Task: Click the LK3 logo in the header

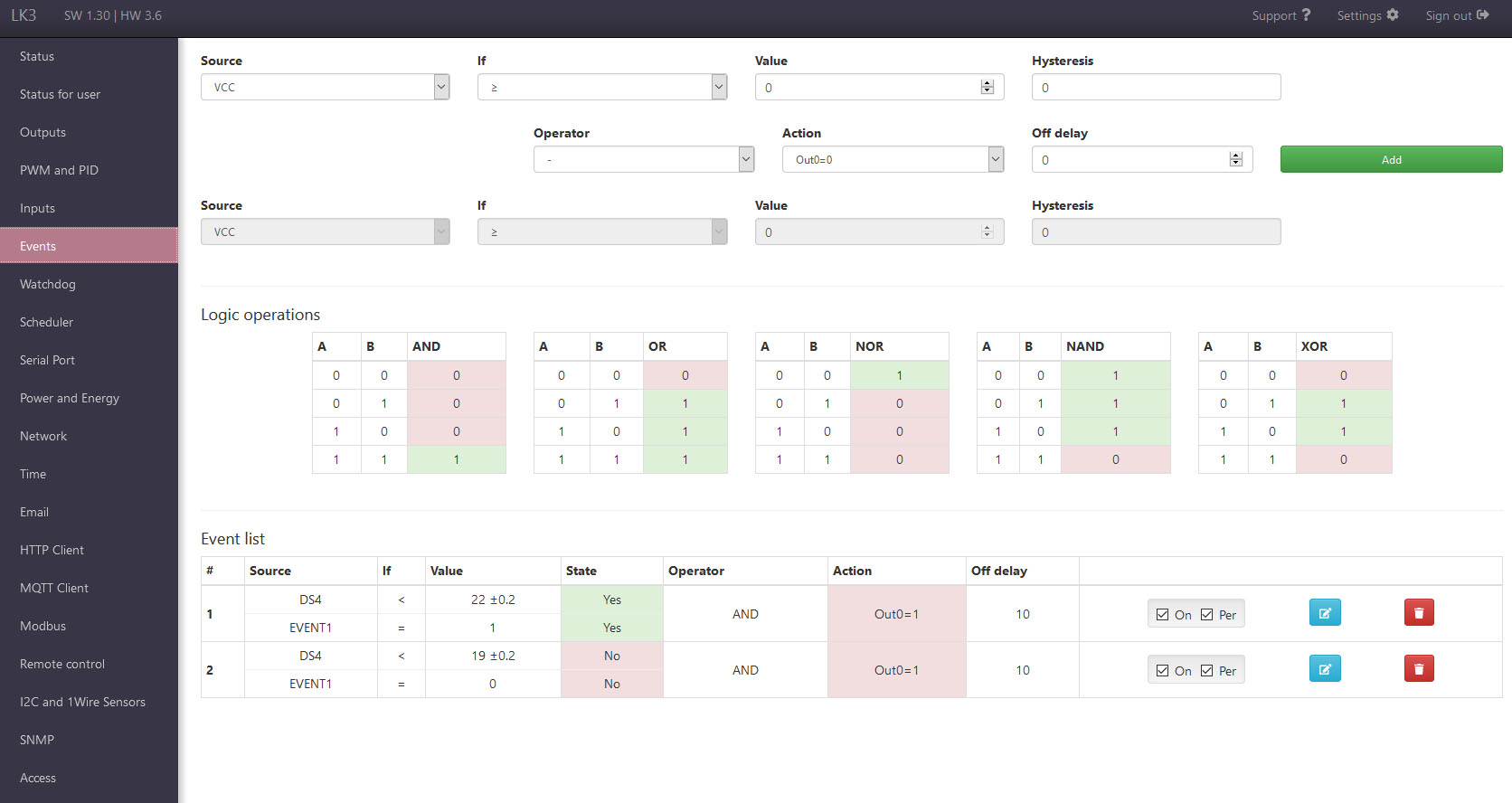Action: (24, 15)
